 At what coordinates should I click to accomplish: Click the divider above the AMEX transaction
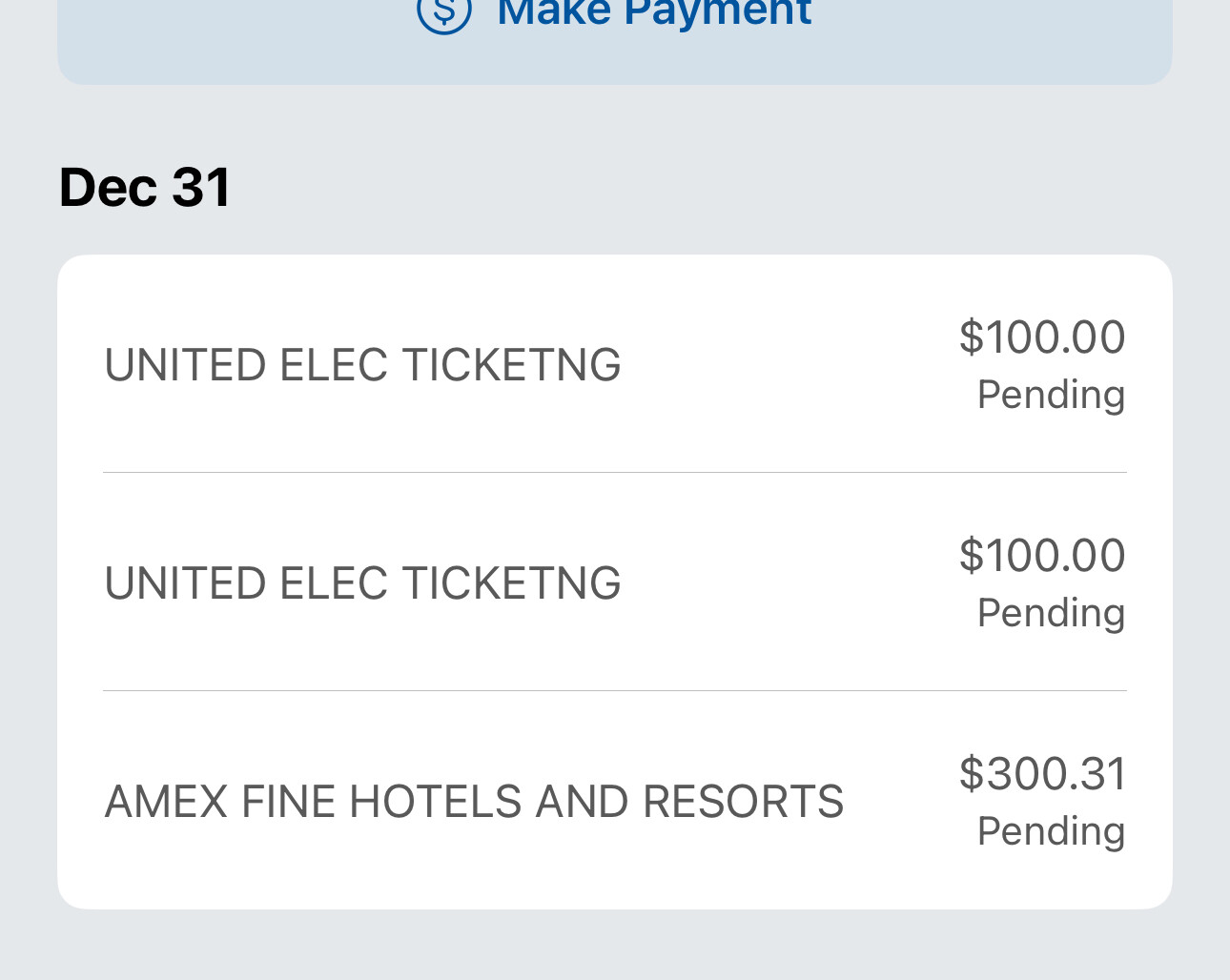[614, 690]
